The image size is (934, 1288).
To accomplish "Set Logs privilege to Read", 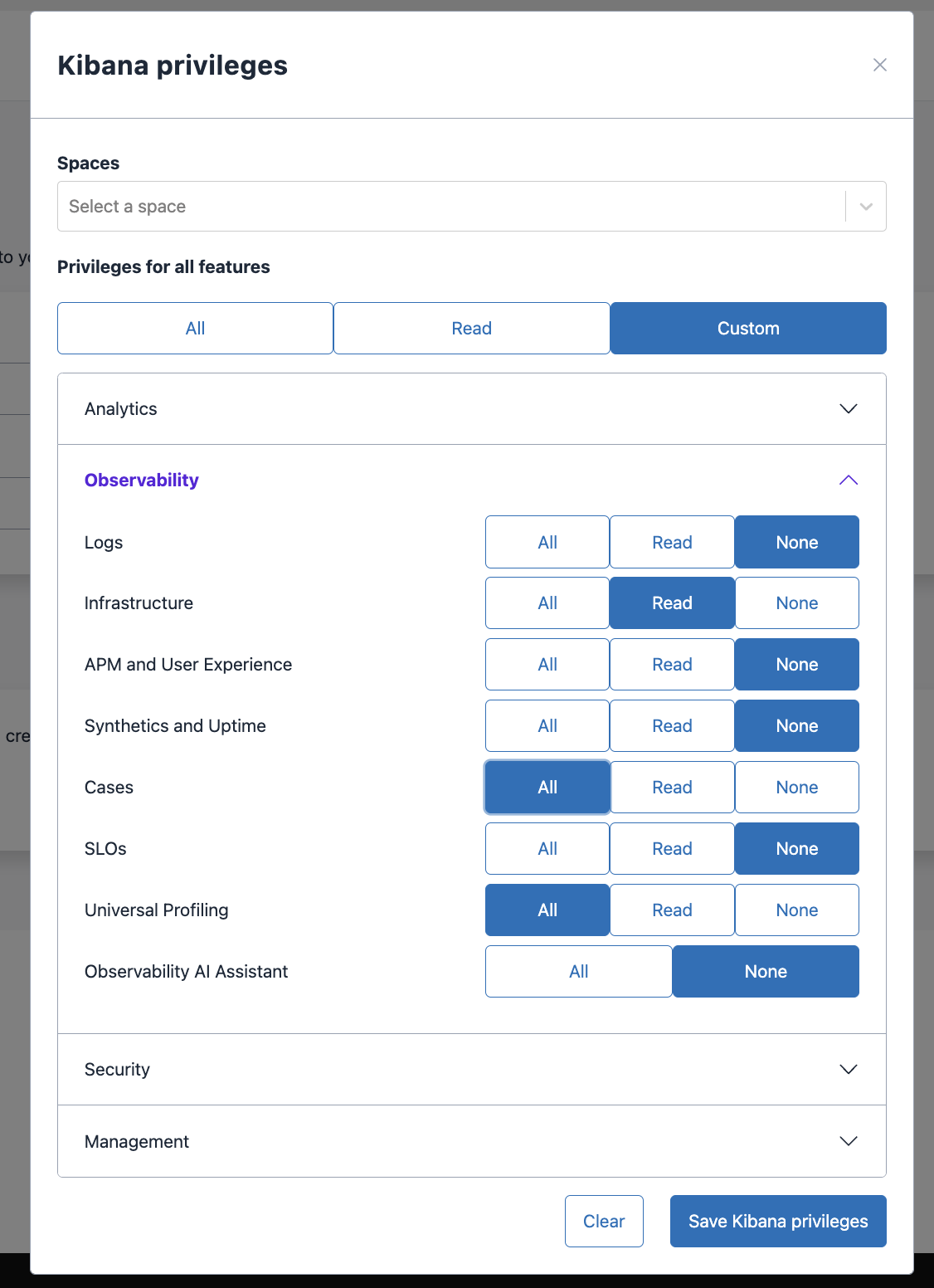I will [671, 542].
